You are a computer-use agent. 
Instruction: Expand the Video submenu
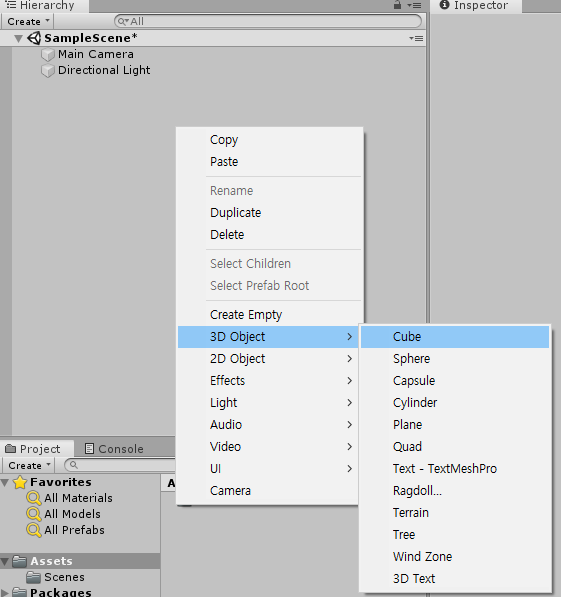[x=268, y=447]
